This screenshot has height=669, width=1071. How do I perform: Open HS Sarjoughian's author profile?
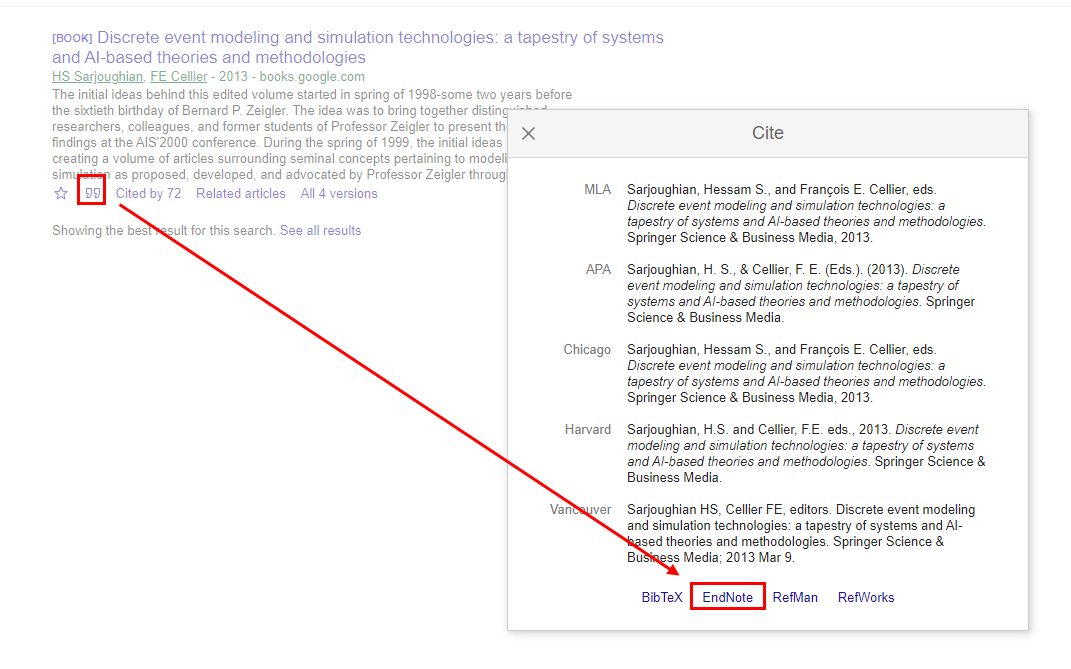pyautogui.click(x=97, y=76)
